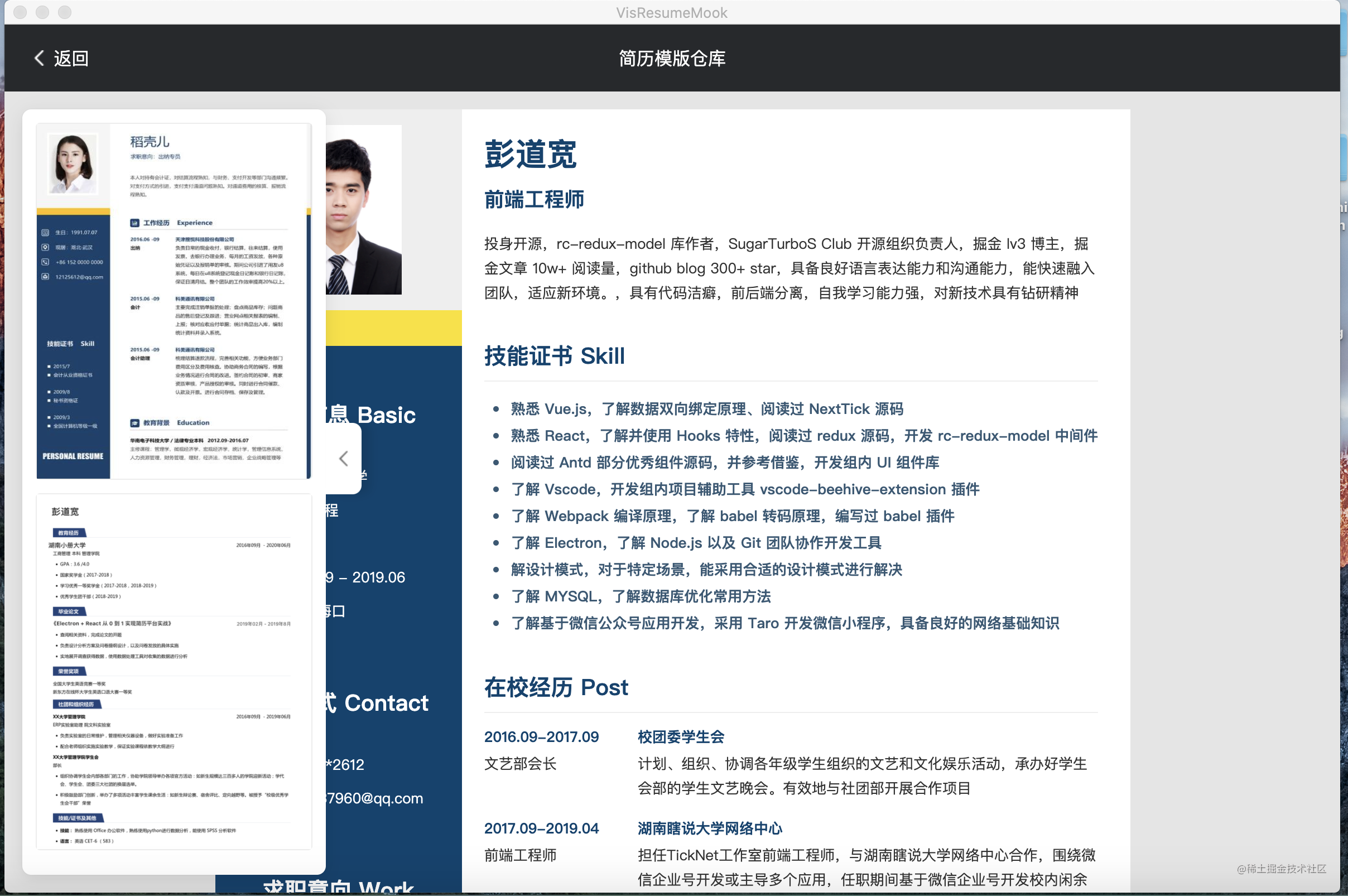1348x896 pixels.
Task: Click the man's profile photo in preview
Action: click(x=363, y=210)
